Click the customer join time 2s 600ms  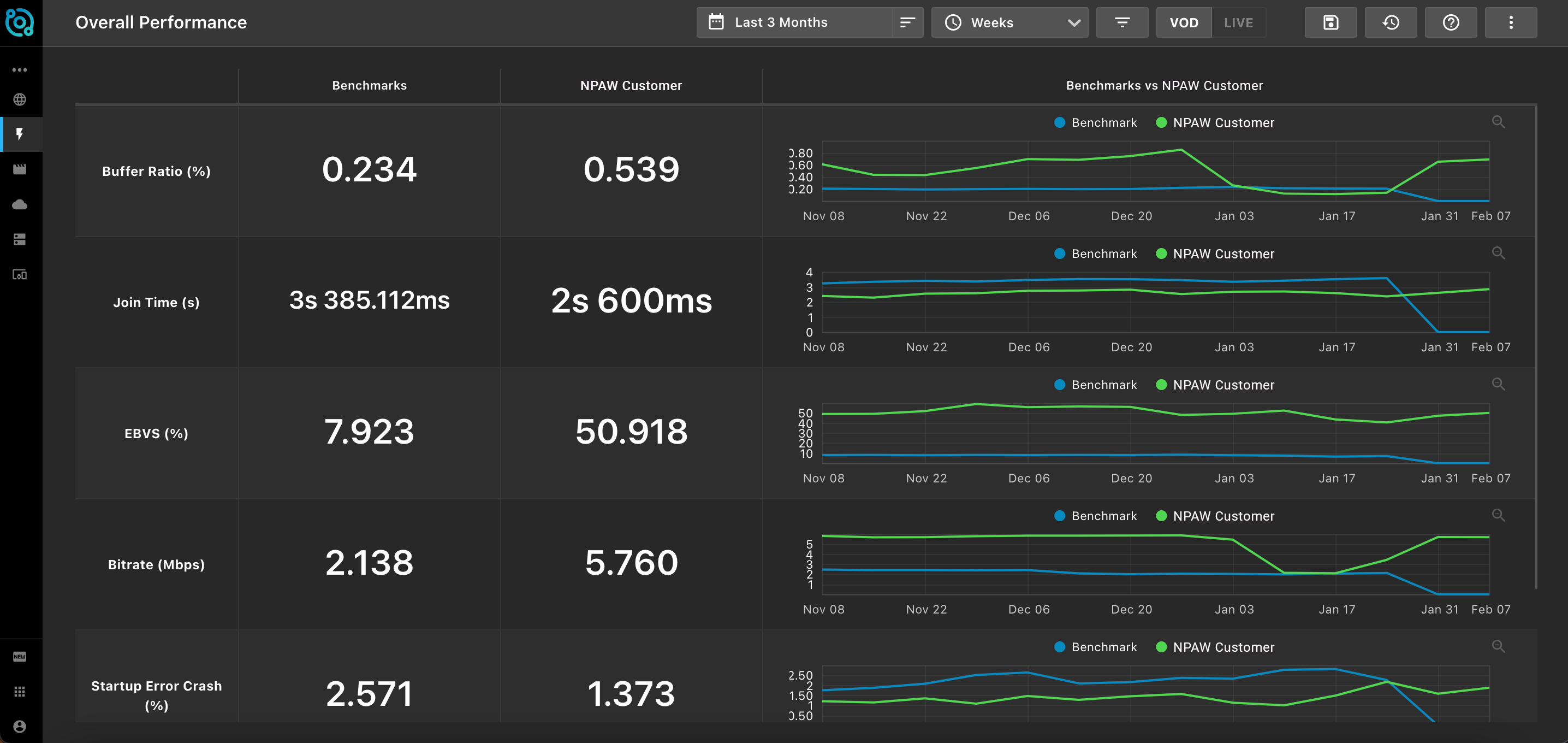[631, 300]
